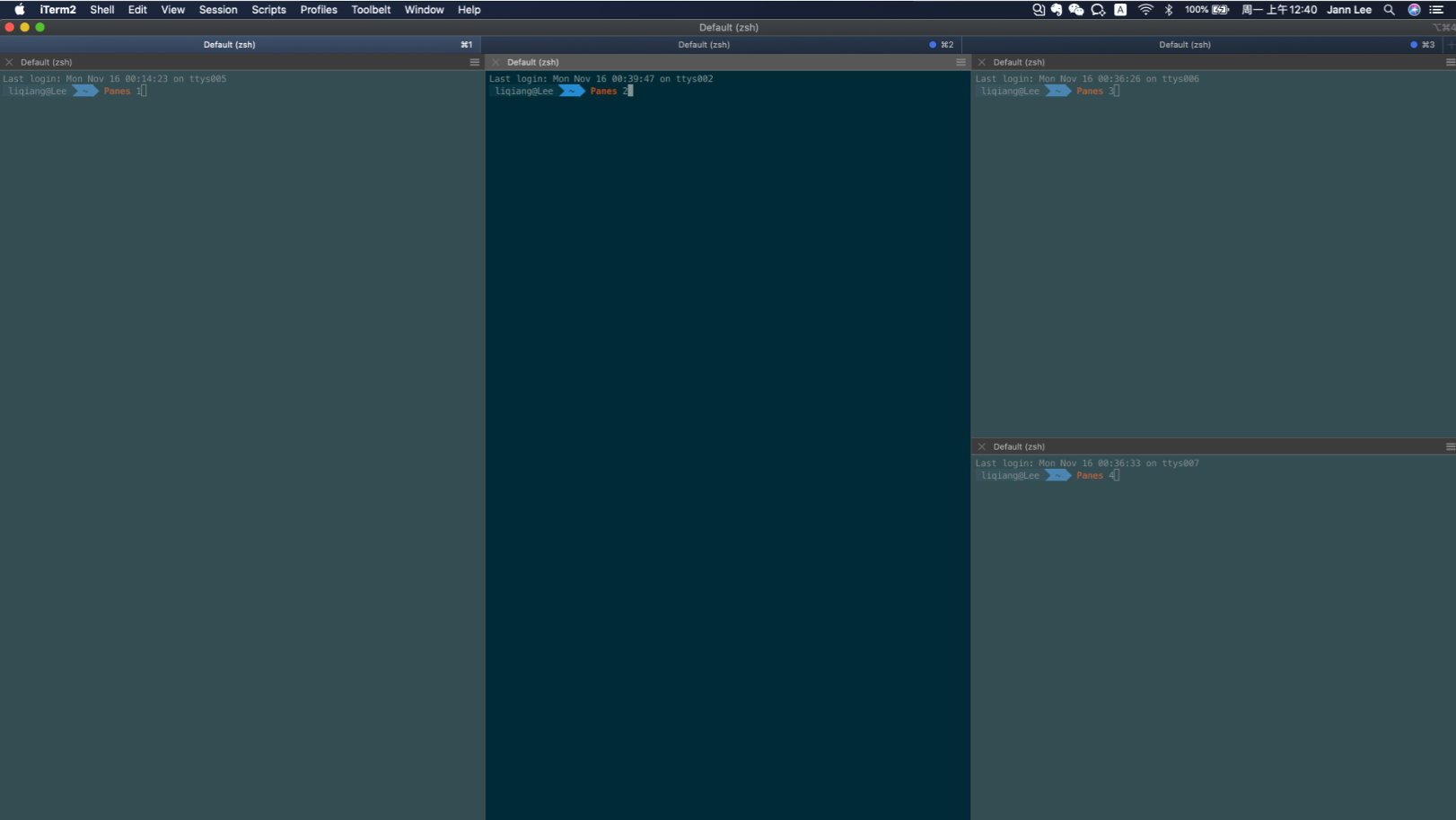Open hamburger menu of the Panes 2 pane
This screenshot has height=820, width=1456.
[960, 62]
